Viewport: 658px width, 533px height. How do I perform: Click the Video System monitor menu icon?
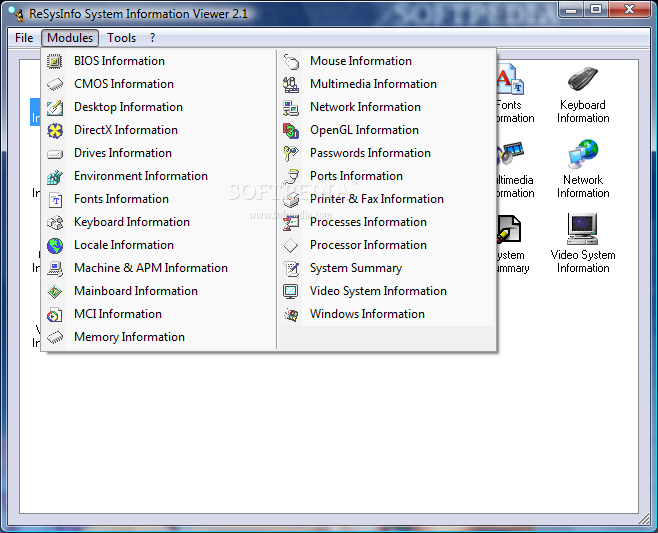pos(291,292)
